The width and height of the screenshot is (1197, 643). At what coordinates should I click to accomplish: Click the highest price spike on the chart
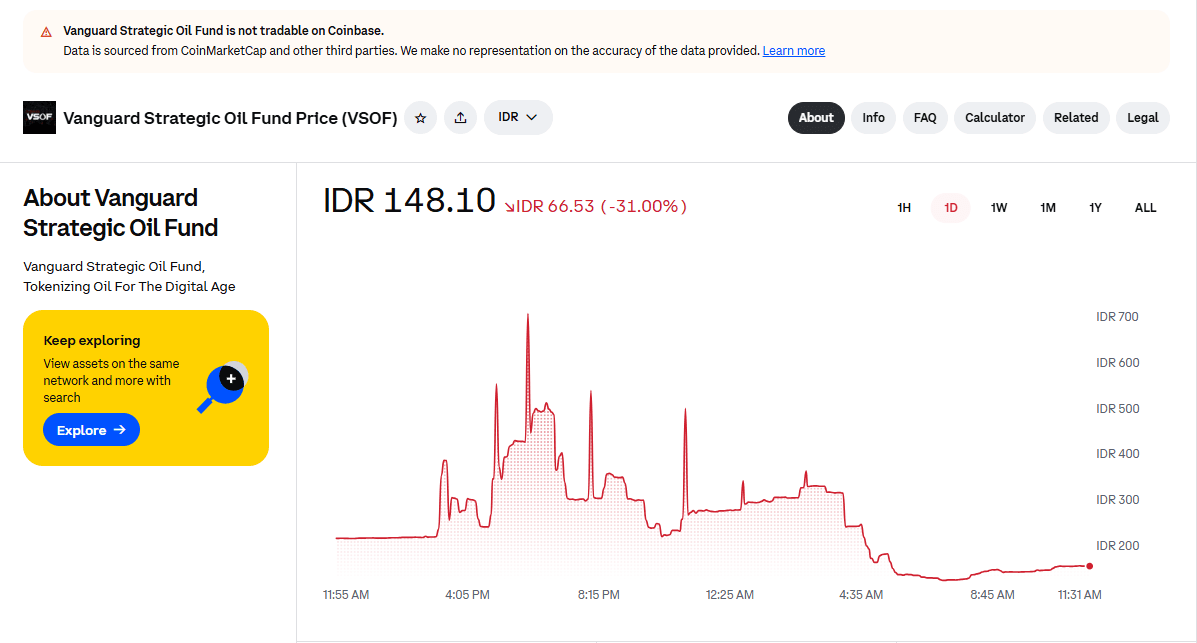(528, 316)
